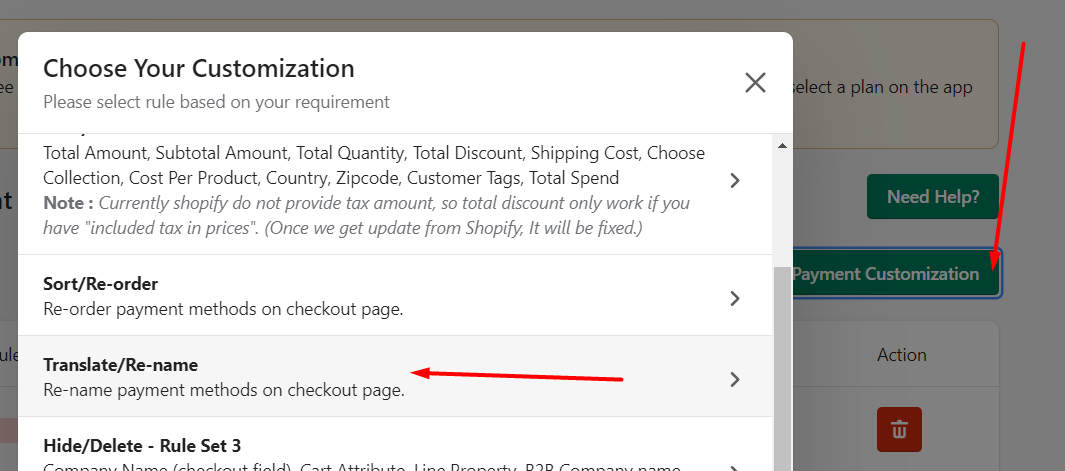Click the "select a plan on the app" text

881,87
